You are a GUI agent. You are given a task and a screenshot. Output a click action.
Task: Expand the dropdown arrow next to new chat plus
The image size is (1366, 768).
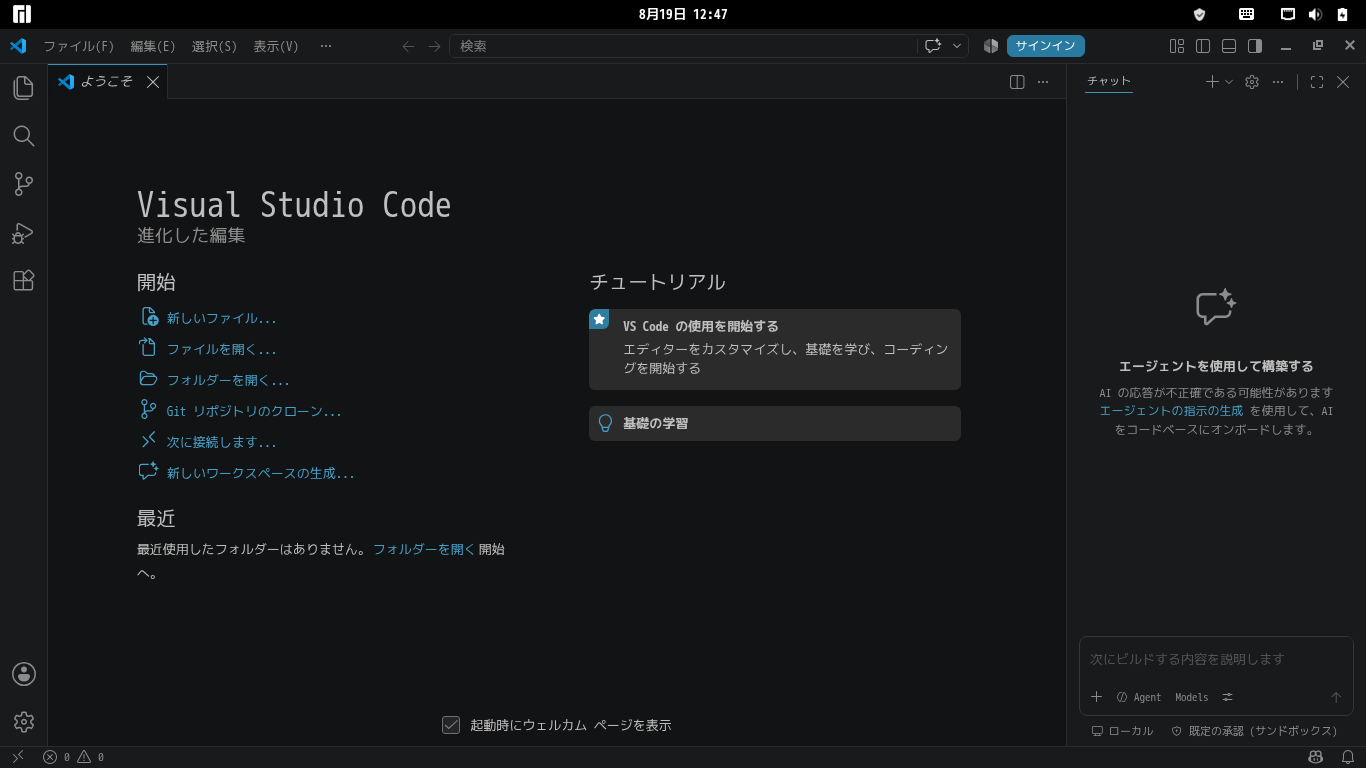(x=1229, y=82)
